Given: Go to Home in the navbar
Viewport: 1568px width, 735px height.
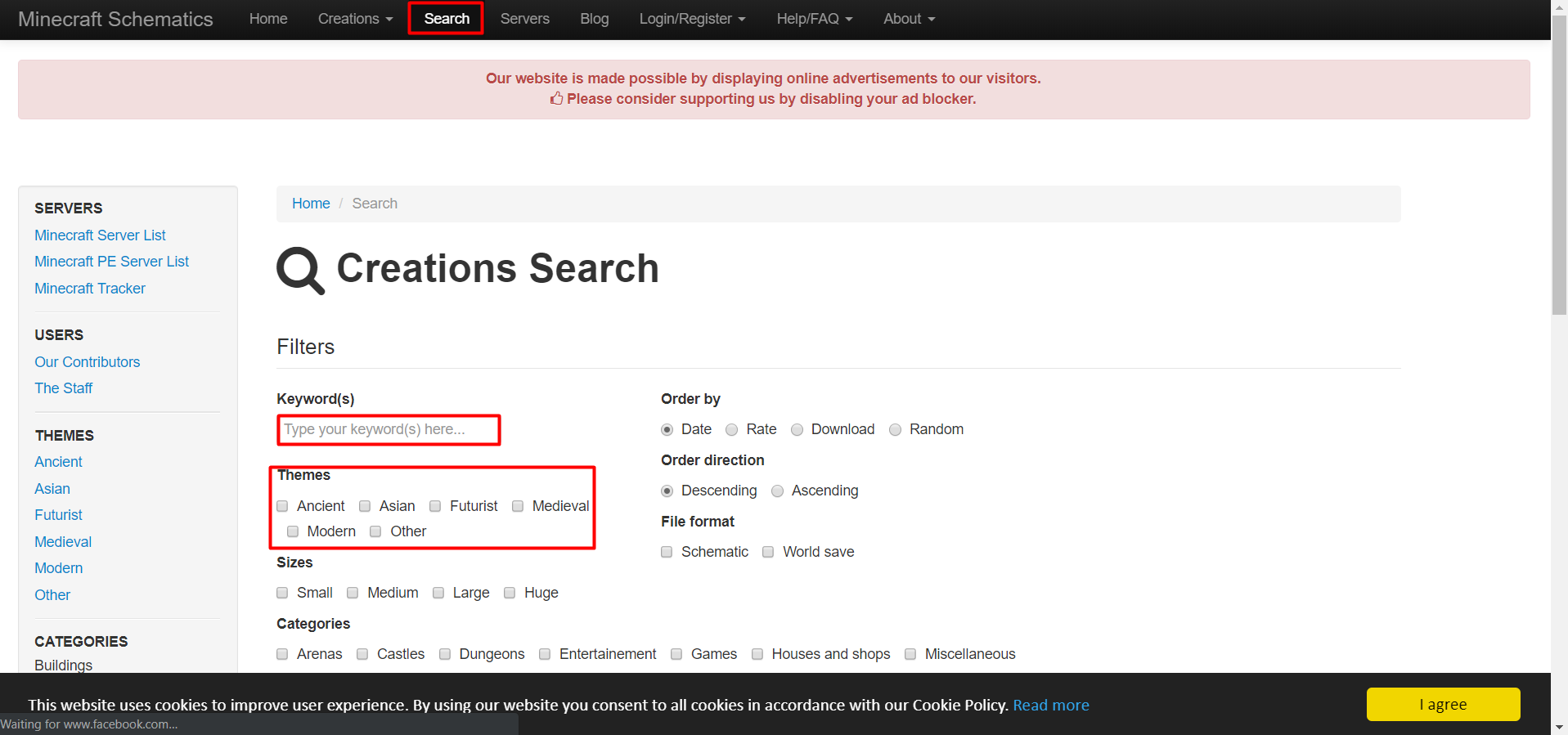Looking at the screenshot, I should point(268,19).
